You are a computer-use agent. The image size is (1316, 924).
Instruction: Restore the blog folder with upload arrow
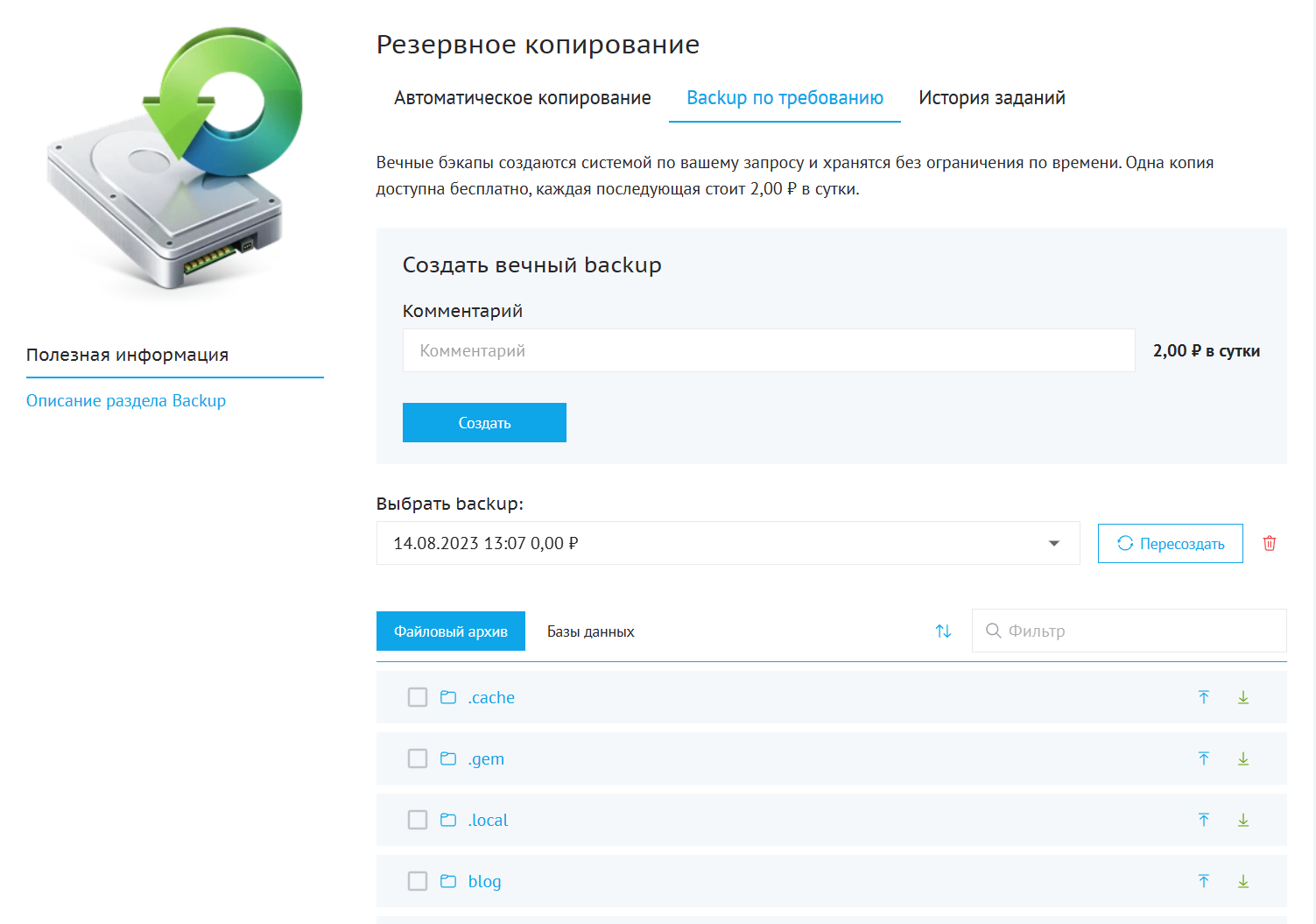1204,881
